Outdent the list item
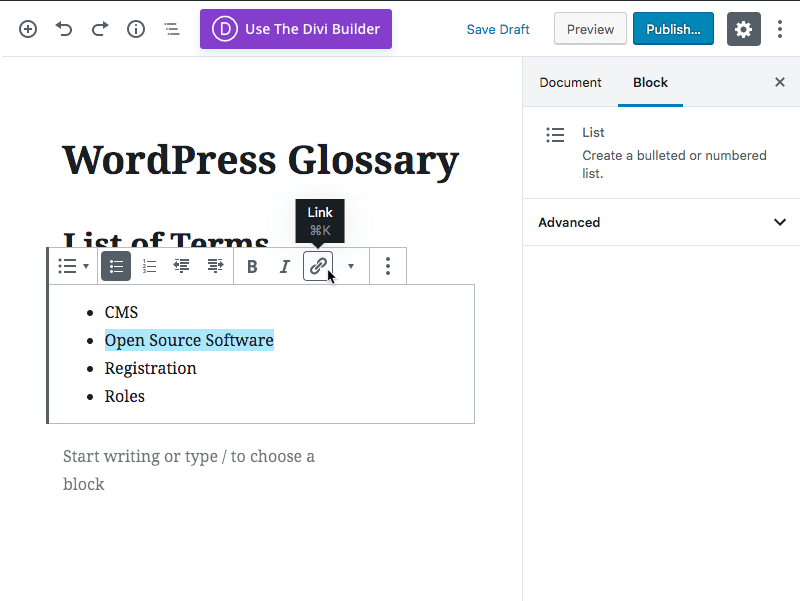 tap(182, 266)
